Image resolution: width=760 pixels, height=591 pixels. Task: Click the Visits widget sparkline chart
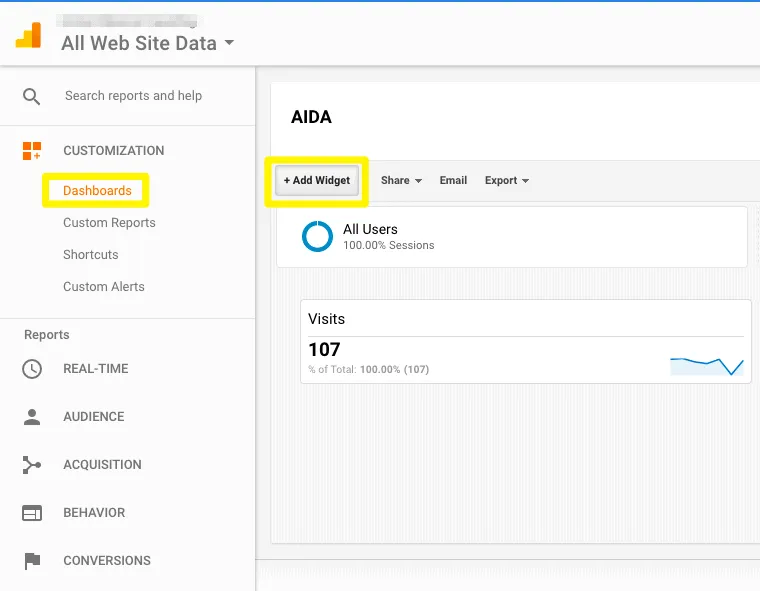click(x=706, y=365)
